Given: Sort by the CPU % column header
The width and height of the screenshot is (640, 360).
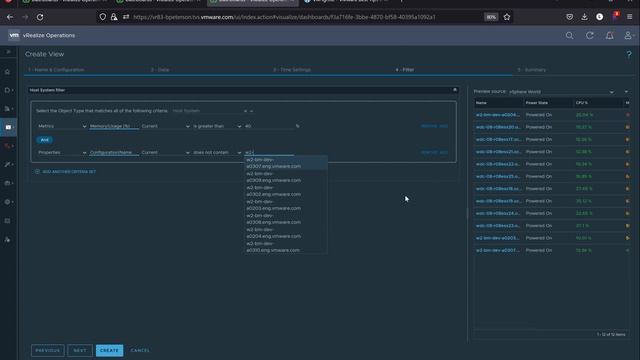Looking at the screenshot, I should tap(598, 103).
